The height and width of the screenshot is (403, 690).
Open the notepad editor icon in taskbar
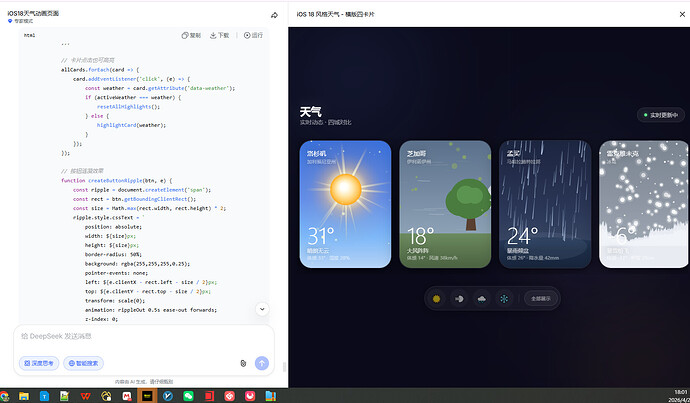click(65, 396)
